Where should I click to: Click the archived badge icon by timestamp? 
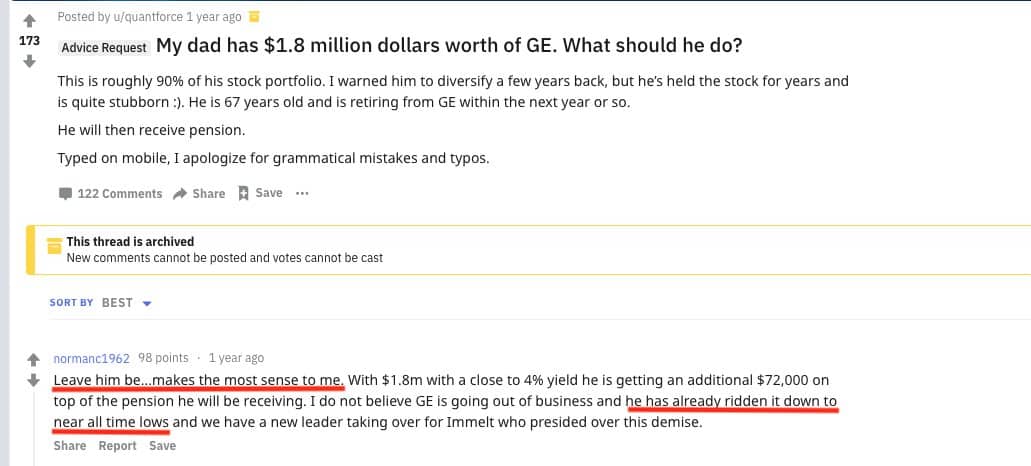254,17
